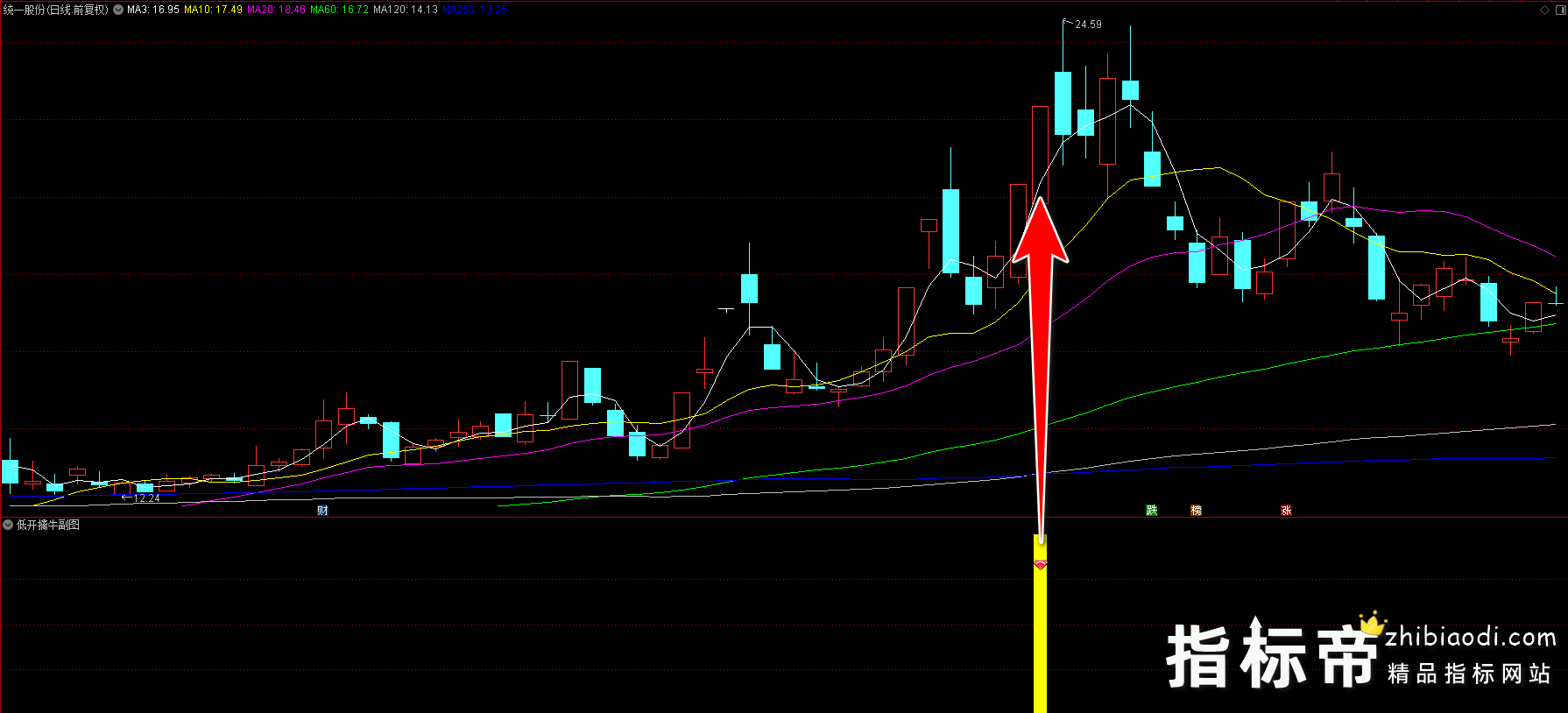Click the 统一股份(日线.前复权) chart title

tap(55, 10)
